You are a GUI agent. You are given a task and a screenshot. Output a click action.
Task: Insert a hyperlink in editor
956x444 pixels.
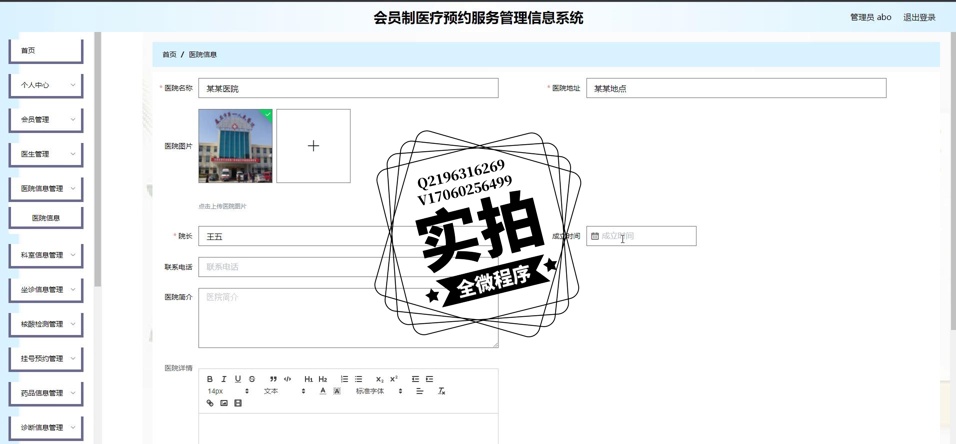(x=210, y=403)
